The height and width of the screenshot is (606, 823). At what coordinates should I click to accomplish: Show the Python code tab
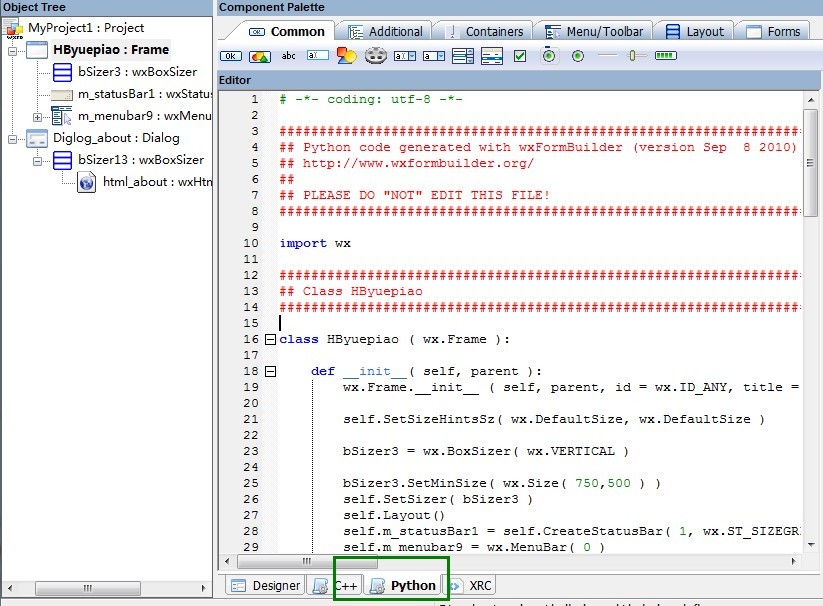click(403, 586)
